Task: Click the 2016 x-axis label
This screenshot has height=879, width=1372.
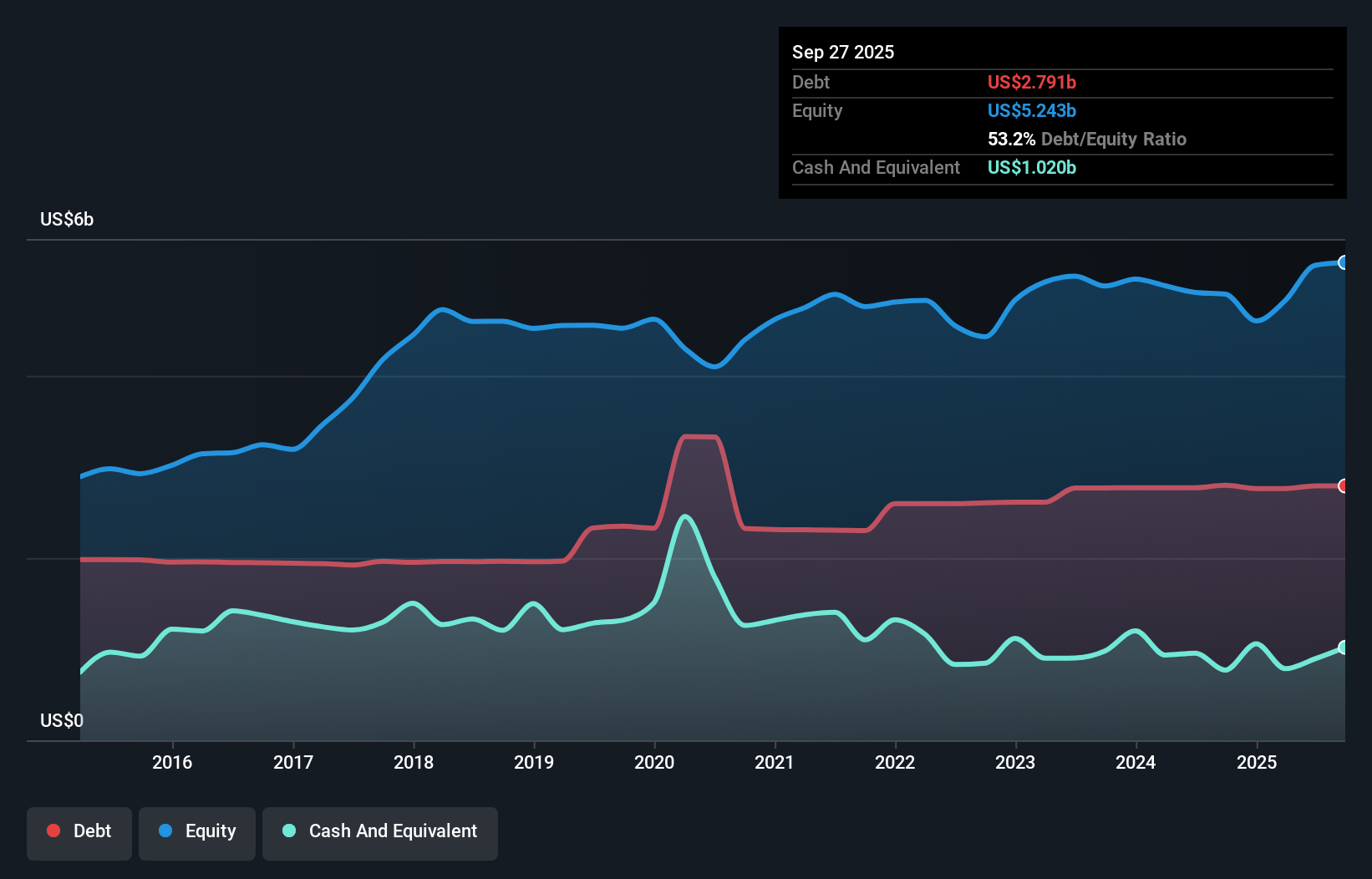Action: pos(172,762)
